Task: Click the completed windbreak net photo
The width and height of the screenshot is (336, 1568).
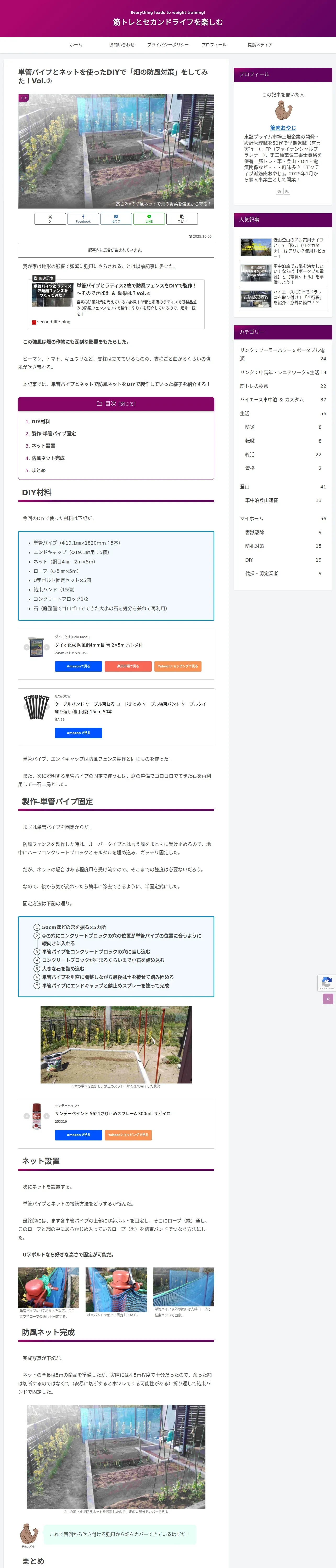Action: point(116,1457)
